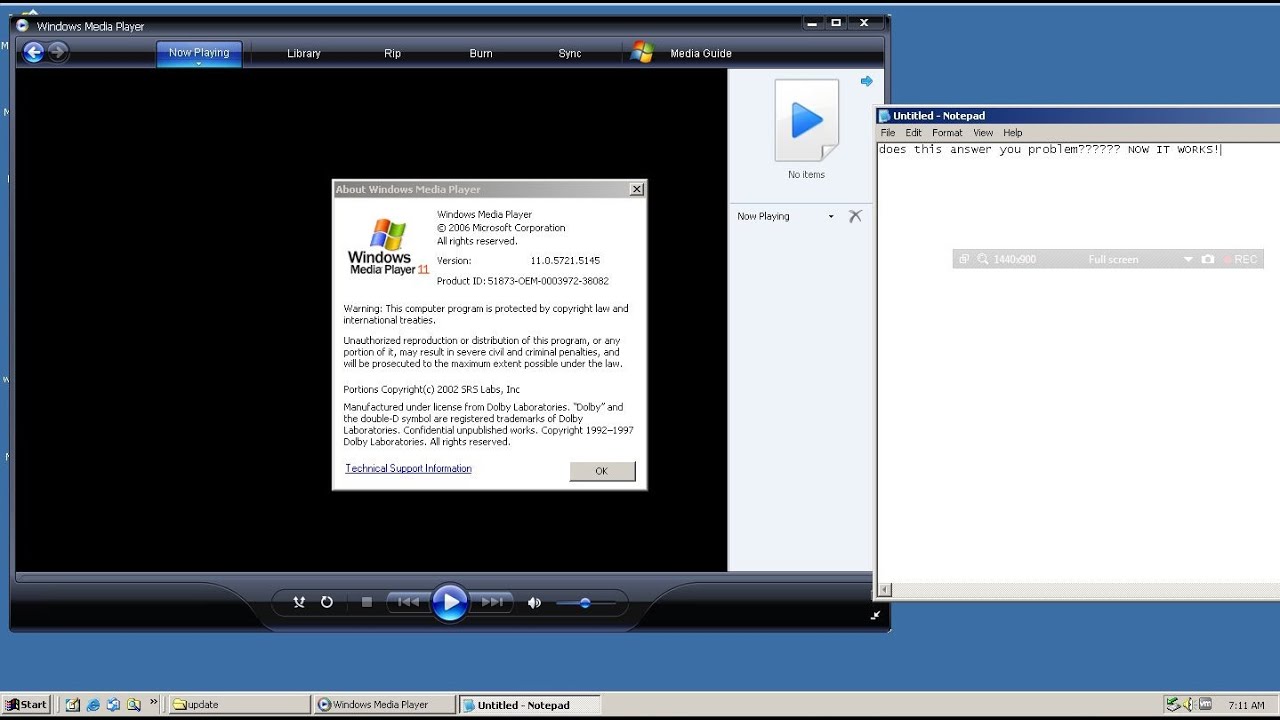Clear the Now Playing list with X
The height and width of the screenshot is (720, 1280).
(855, 216)
